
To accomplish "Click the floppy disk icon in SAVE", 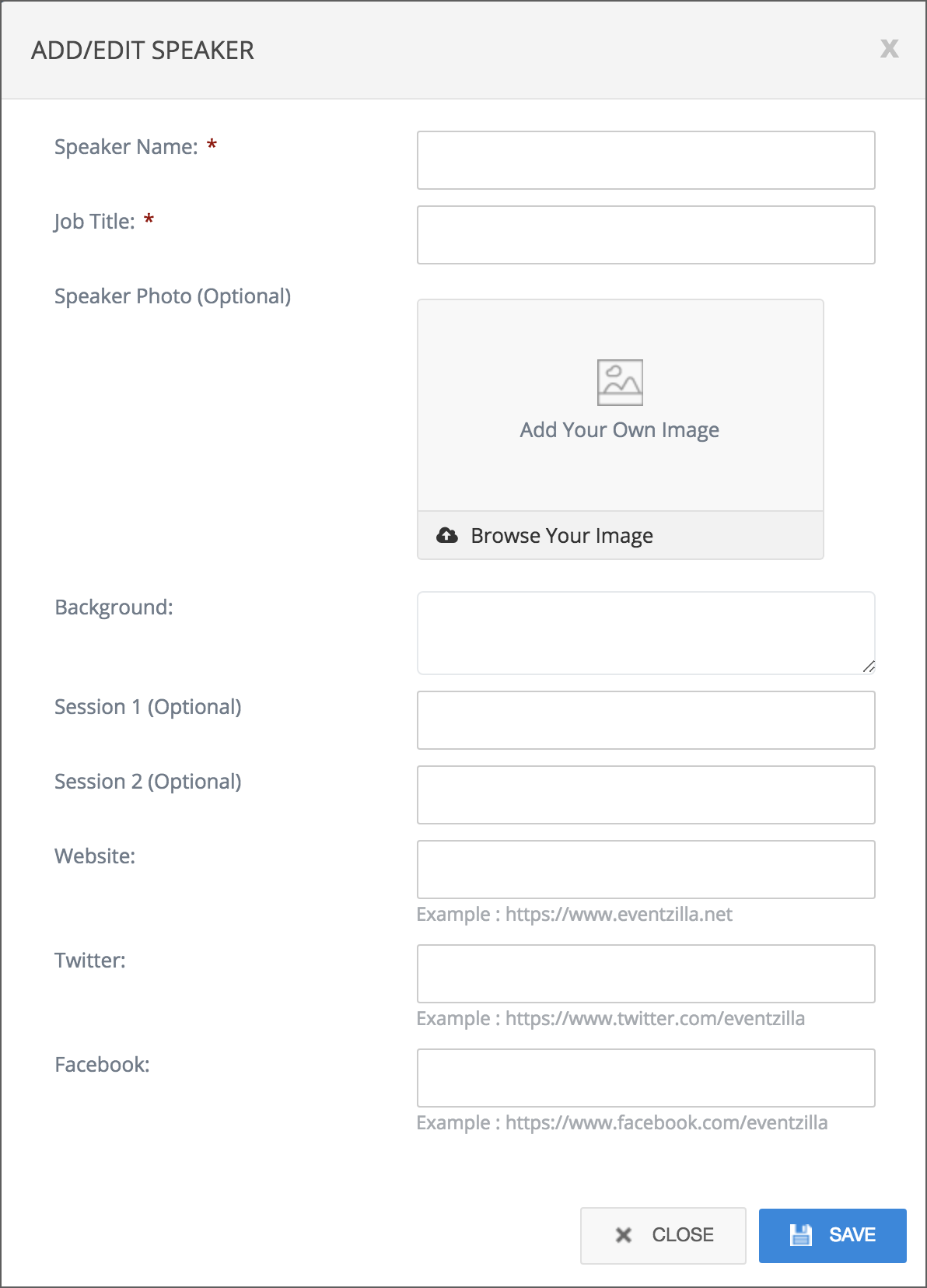I will [801, 1235].
